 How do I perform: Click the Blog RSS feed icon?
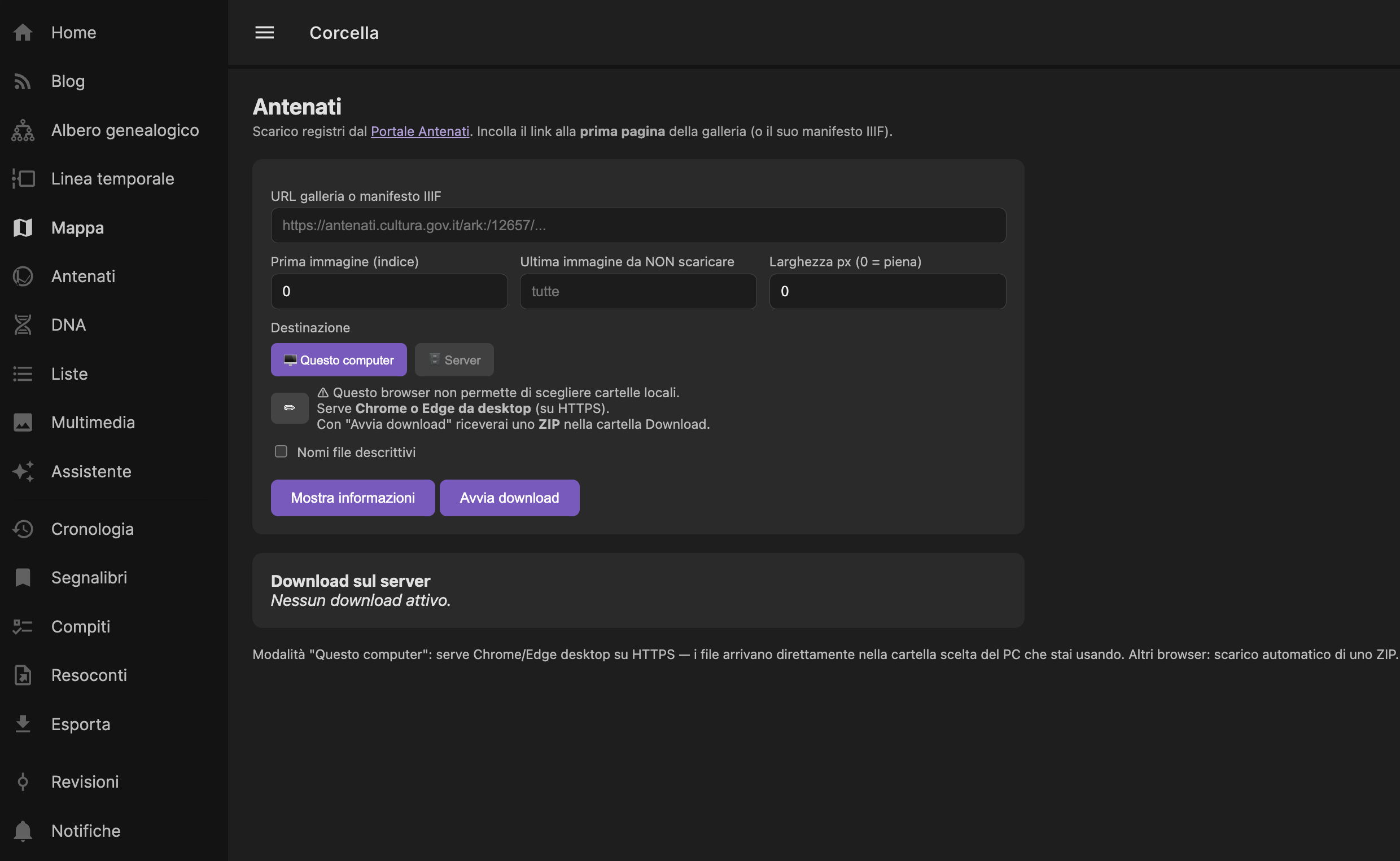click(x=23, y=81)
